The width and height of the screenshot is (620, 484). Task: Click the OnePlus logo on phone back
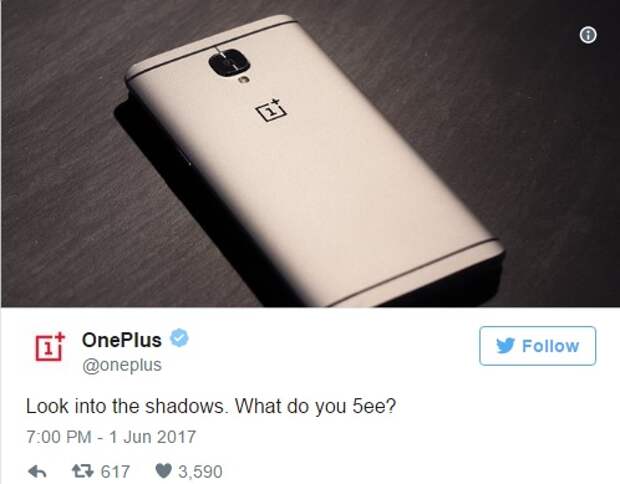(271, 109)
